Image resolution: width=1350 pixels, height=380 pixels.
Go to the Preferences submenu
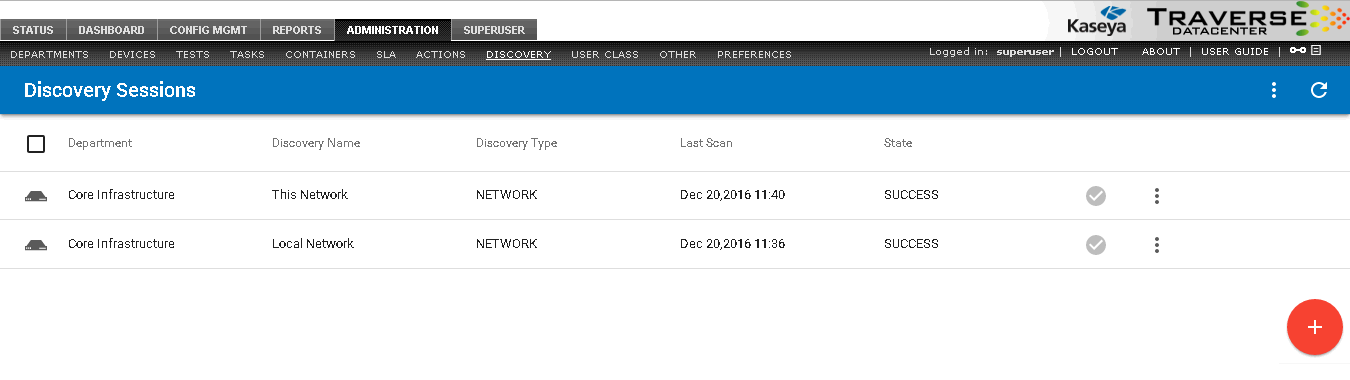[x=754, y=55]
